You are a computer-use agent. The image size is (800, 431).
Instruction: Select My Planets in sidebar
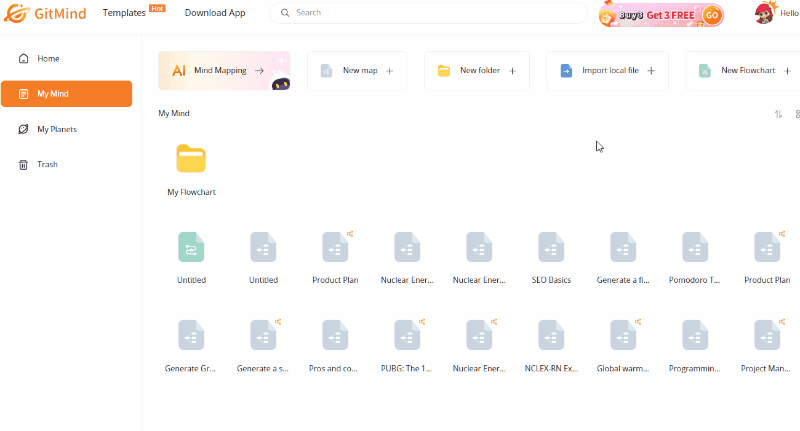(56, 129)
